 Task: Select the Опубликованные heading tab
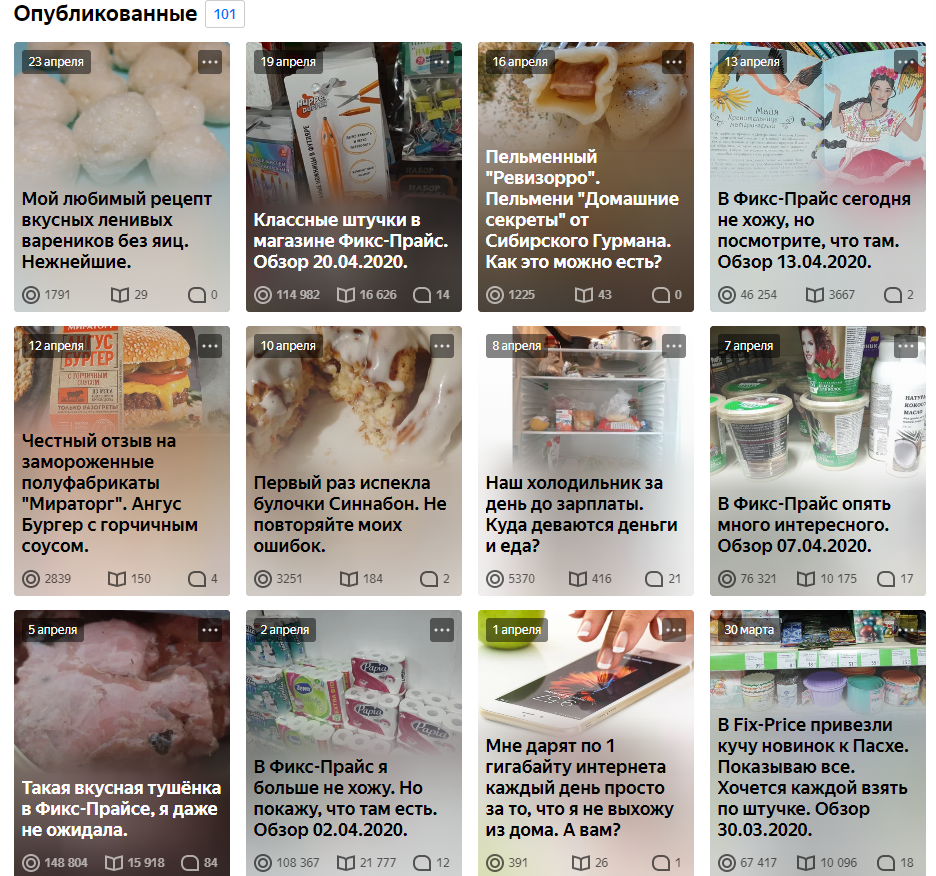click(x=106, y=13)
